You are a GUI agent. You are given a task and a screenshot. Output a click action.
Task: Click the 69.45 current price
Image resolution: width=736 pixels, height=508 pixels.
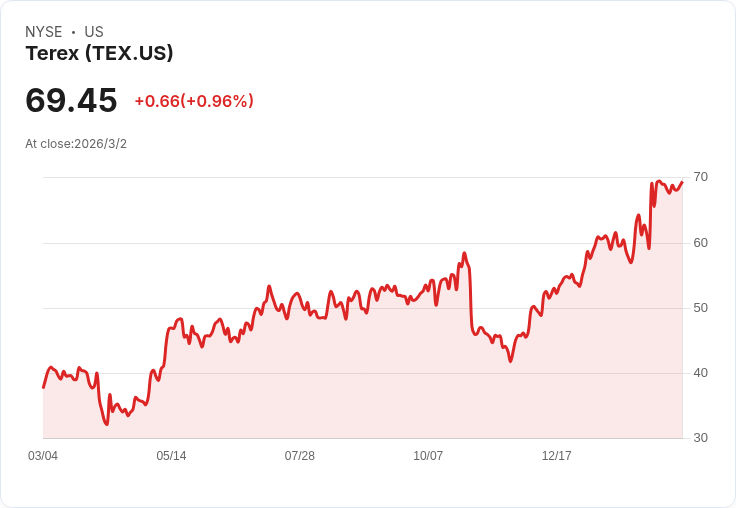pos(71,100)
